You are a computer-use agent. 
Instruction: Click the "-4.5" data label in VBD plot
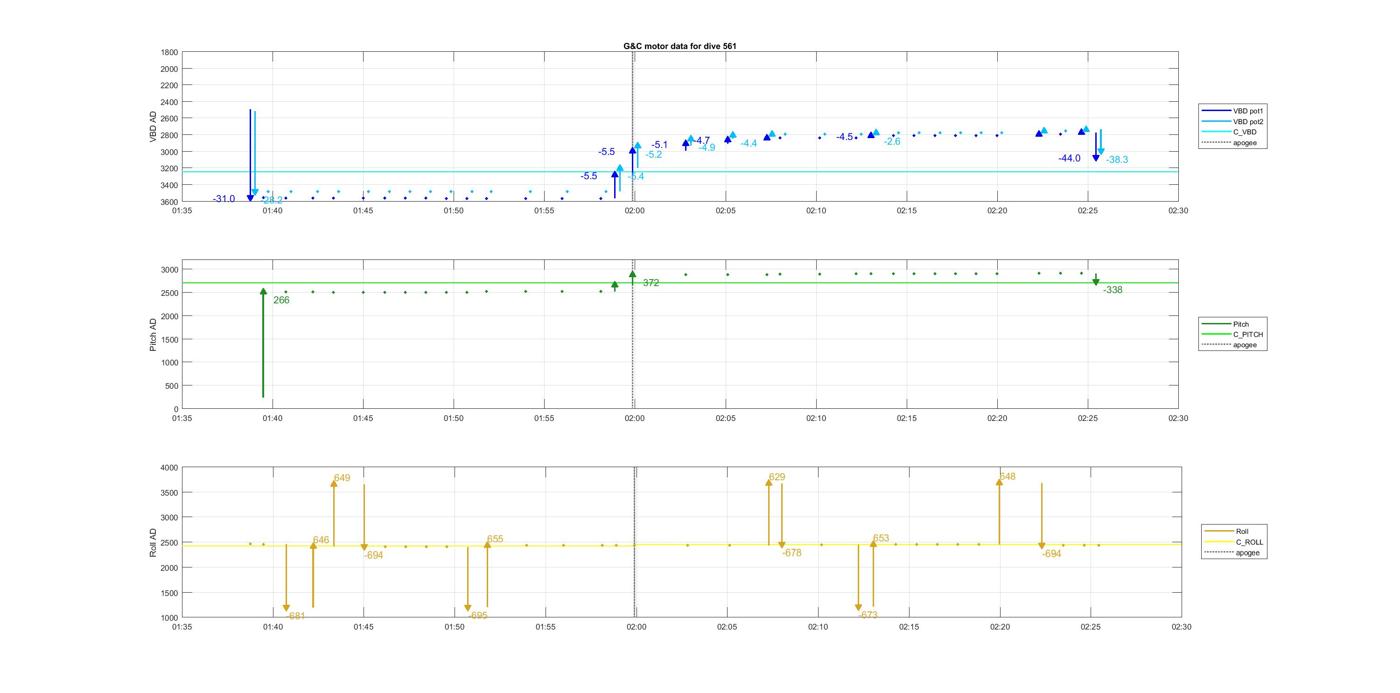click(845, 137)
